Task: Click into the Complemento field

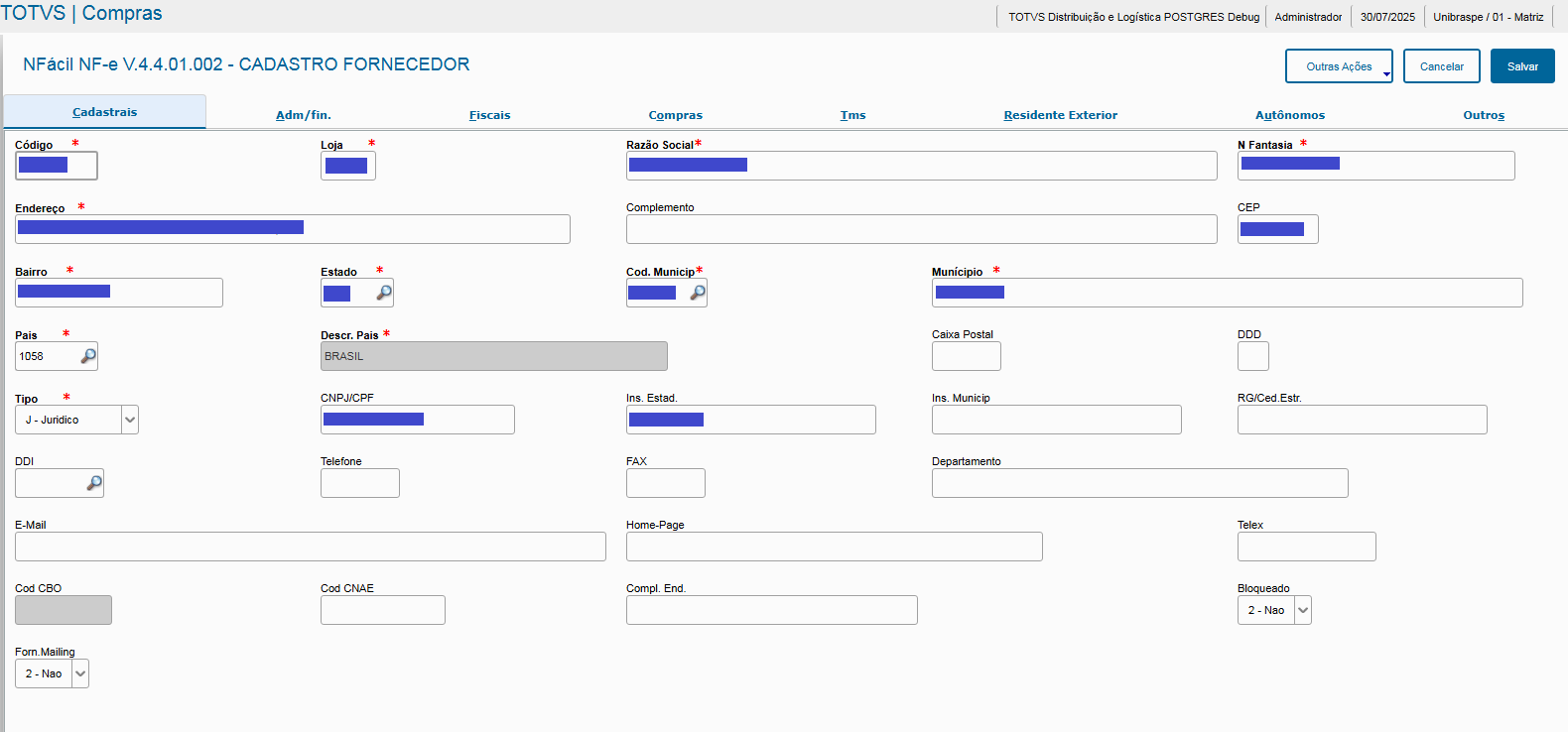Action: tap(922, 229)
